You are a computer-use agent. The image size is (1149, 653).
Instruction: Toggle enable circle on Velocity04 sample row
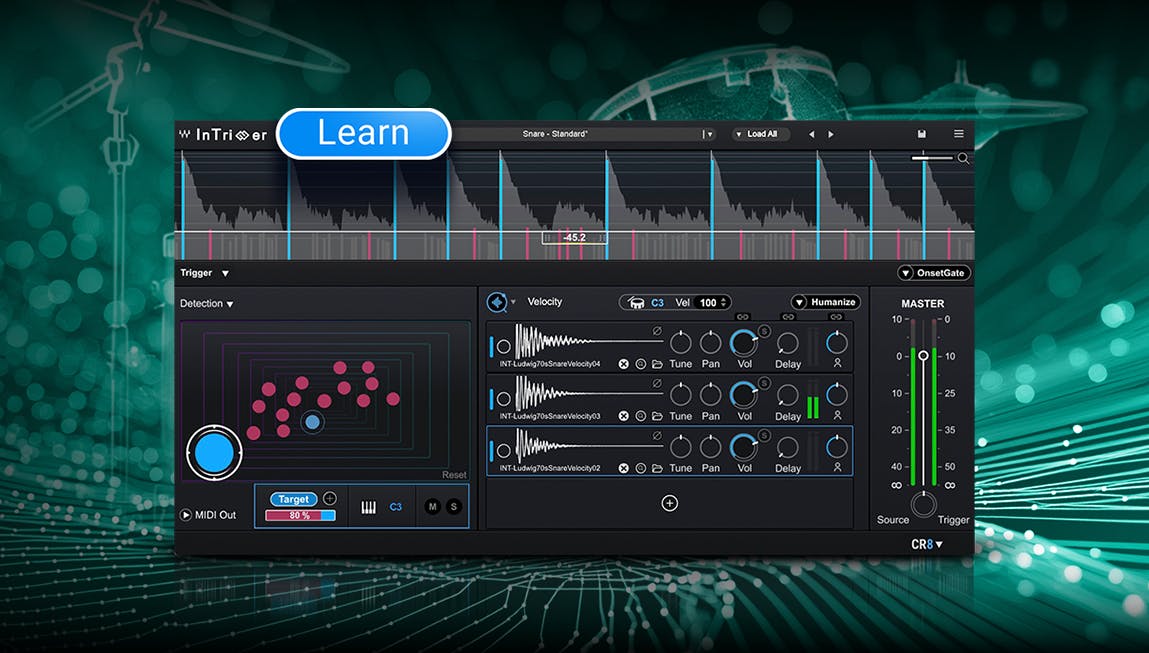point(503,347)
